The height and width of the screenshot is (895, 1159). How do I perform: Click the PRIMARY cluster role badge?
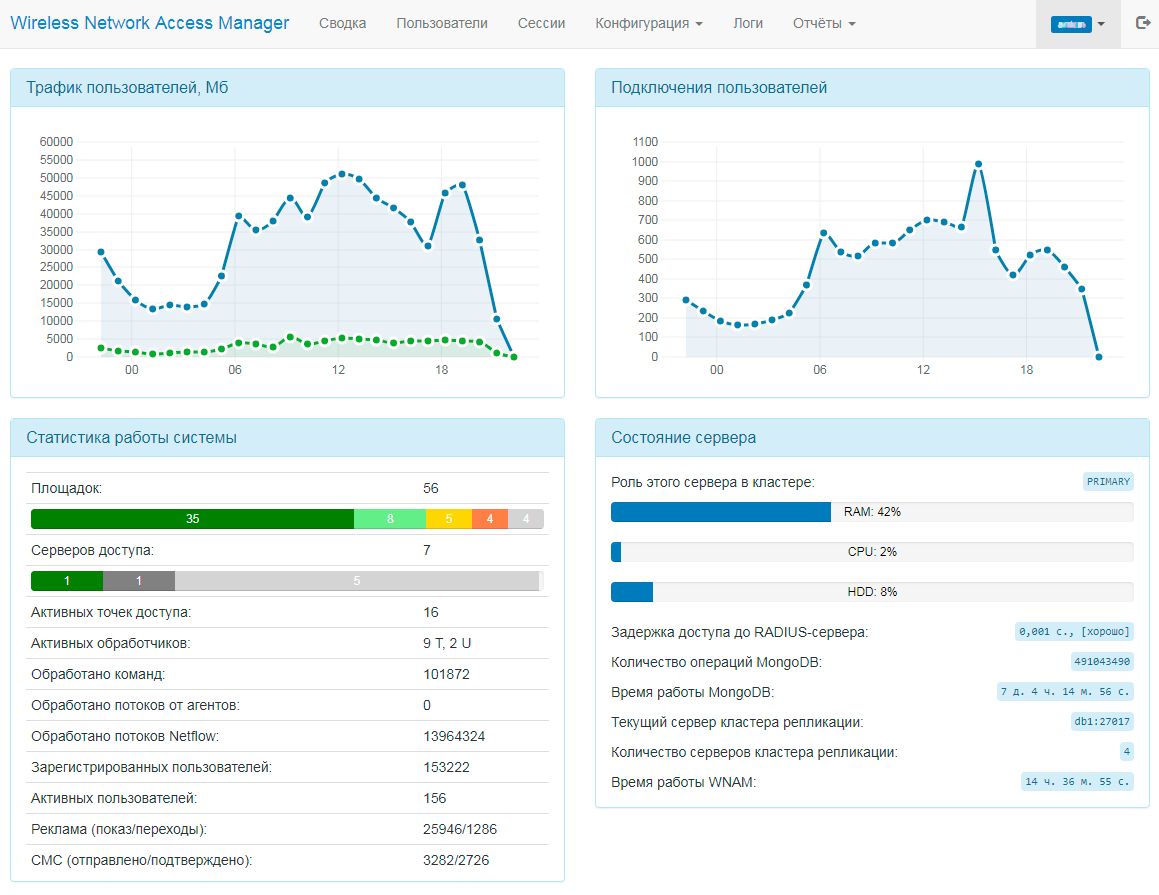[x=1108, y=482]
